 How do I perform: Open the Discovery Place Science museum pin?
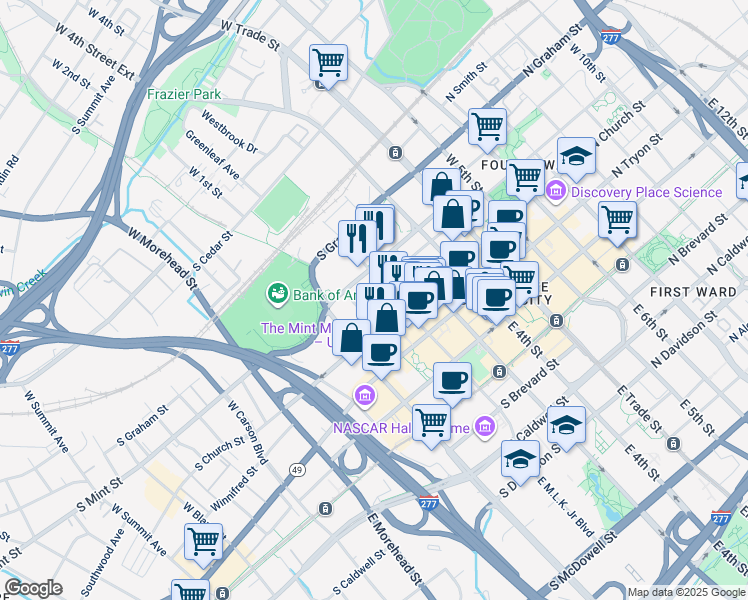556,192
